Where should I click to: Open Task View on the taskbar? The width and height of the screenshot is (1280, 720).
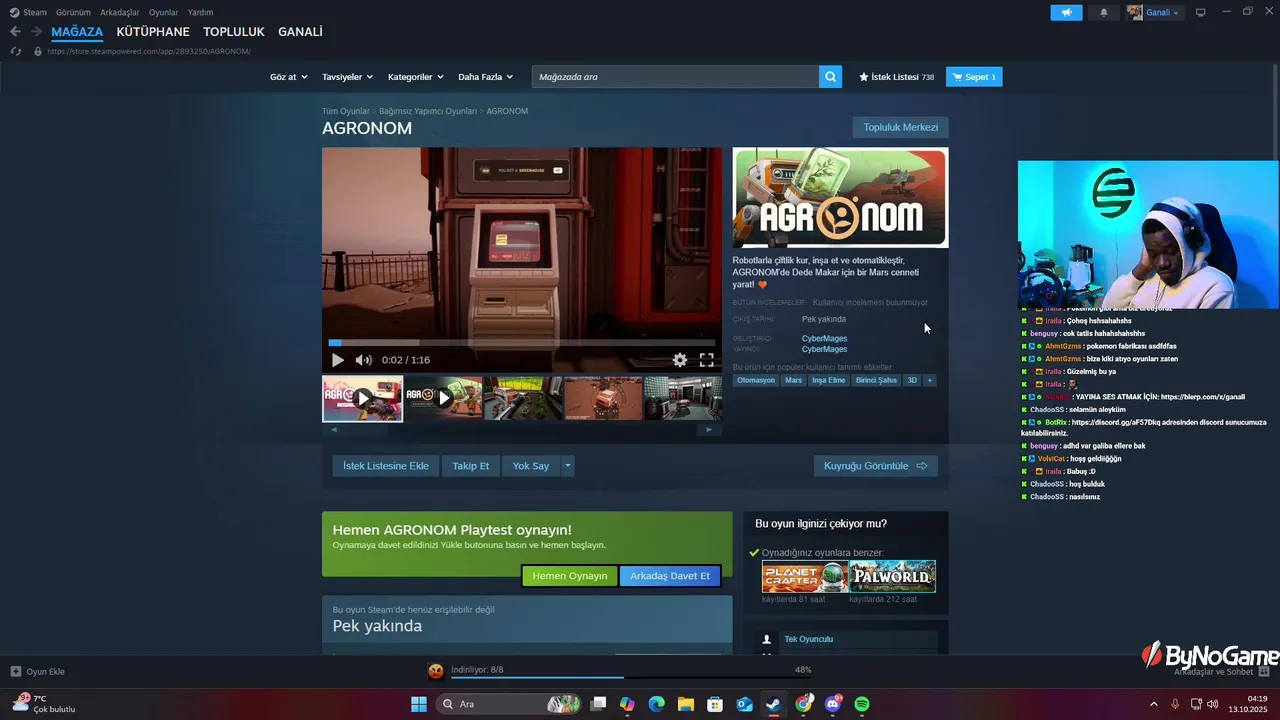click(598, 704)
